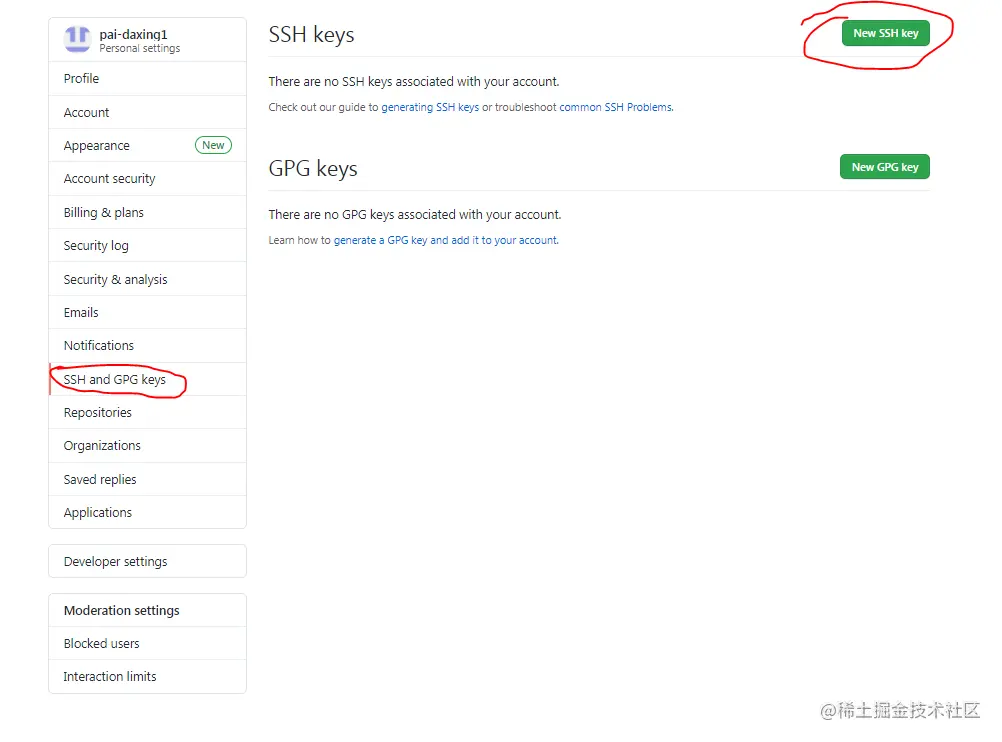Screen dimensions: 1002x742
Task: Open common SSH Problems link
Action: [616, 107]
